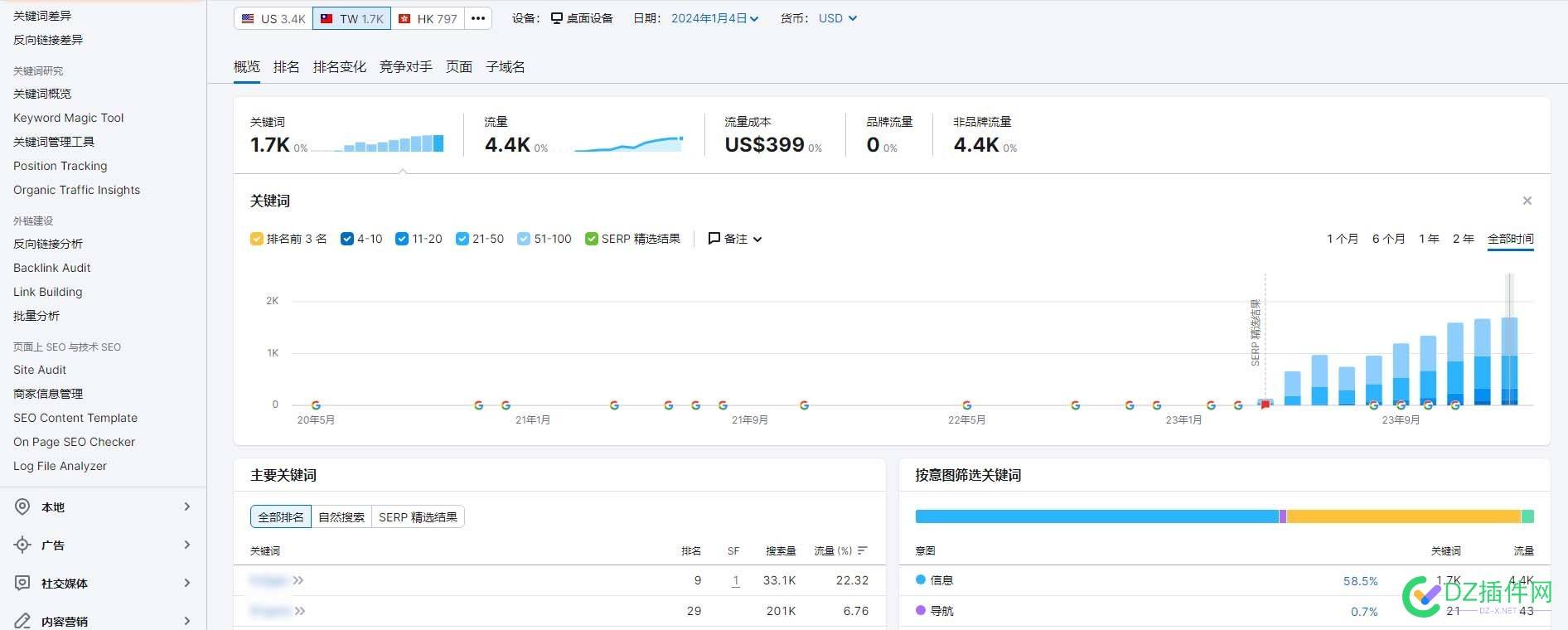The width and height of the screenshot is (1568, 630).
Task: Click the red flag note marker on chart
Action: tap(1265, 405)
